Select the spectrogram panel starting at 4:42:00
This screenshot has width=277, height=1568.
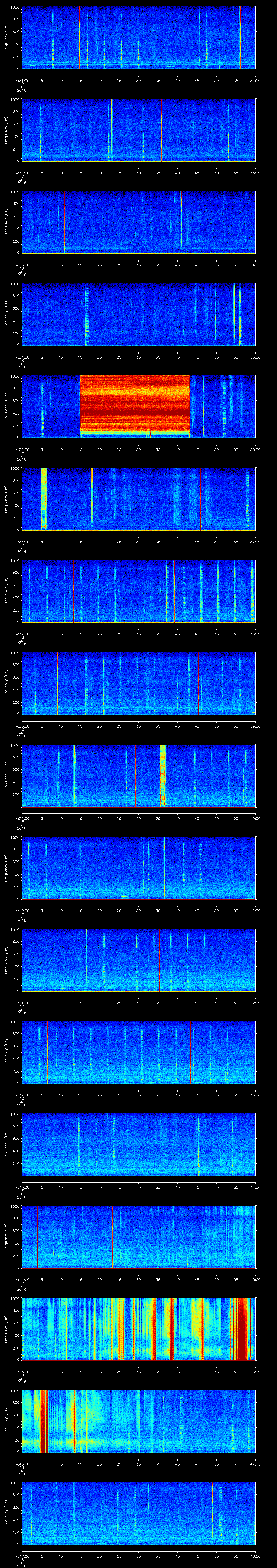(x=139, y=1052)
